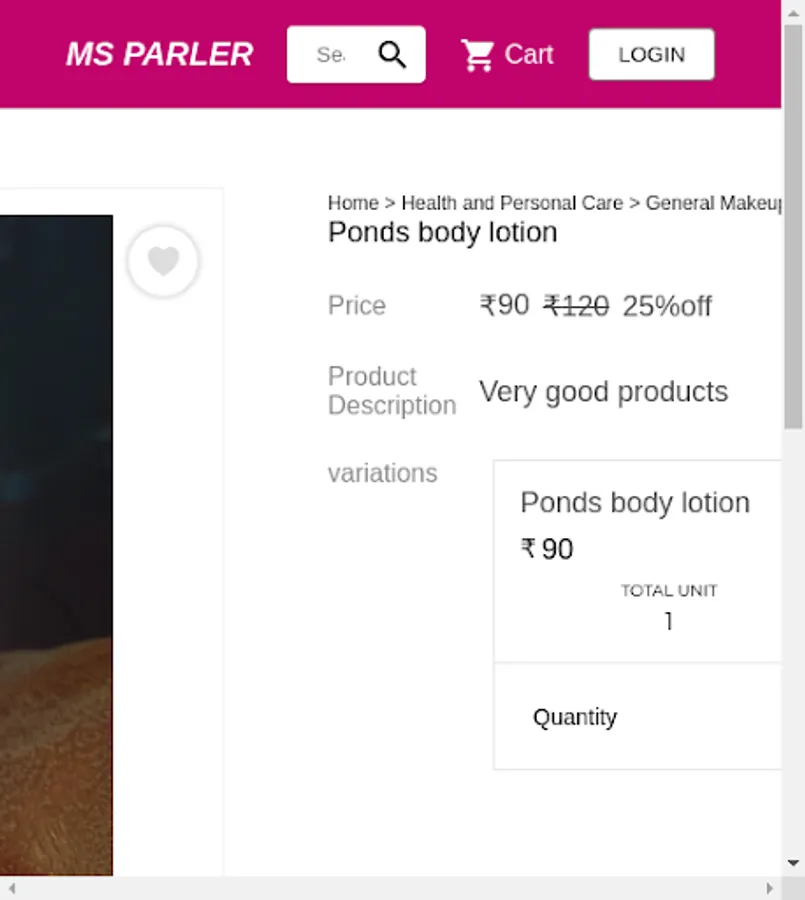Screen dimensions: 805x900
Task: Go to Home breadcrumb
Action: tap(353, 203)
